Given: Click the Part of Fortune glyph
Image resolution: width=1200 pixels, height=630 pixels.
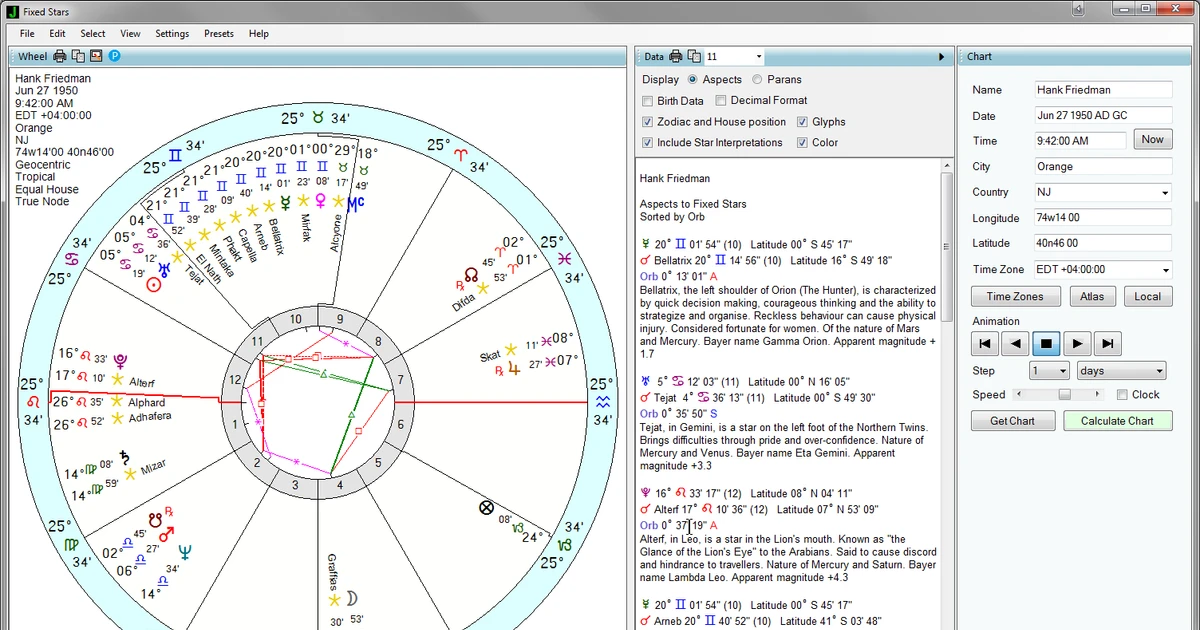Looking at the screenshot, I should click(x=487, y=508).
